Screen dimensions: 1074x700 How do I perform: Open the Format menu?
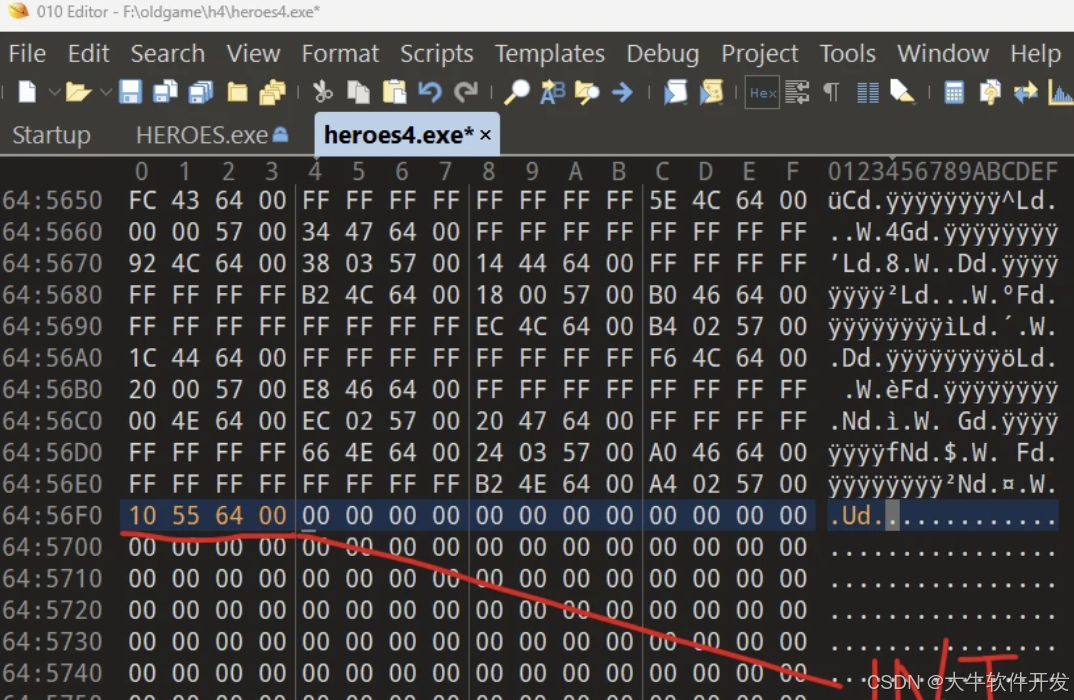click(x=340, y=53)
